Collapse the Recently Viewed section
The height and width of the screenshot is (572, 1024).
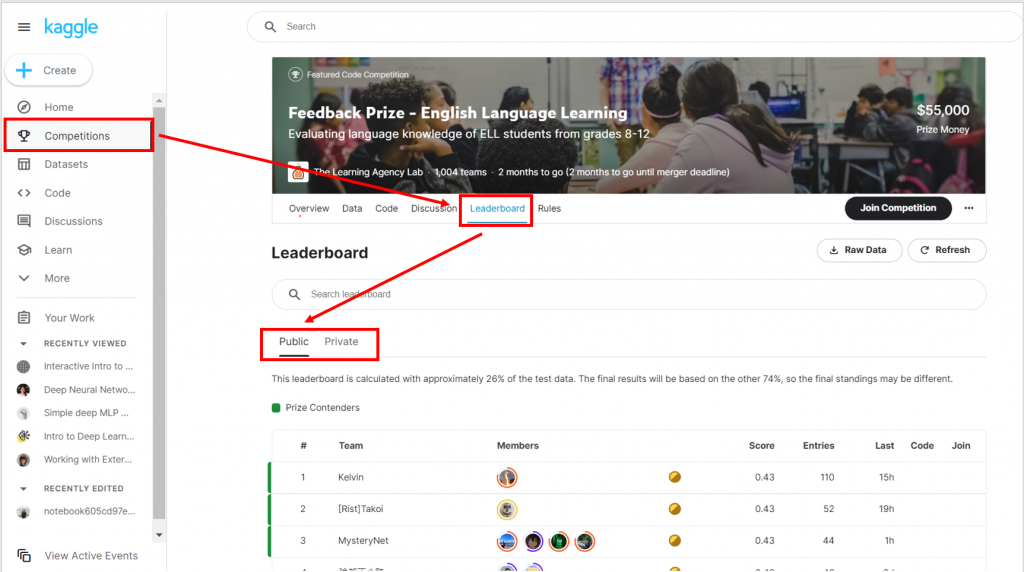point(24,343)
